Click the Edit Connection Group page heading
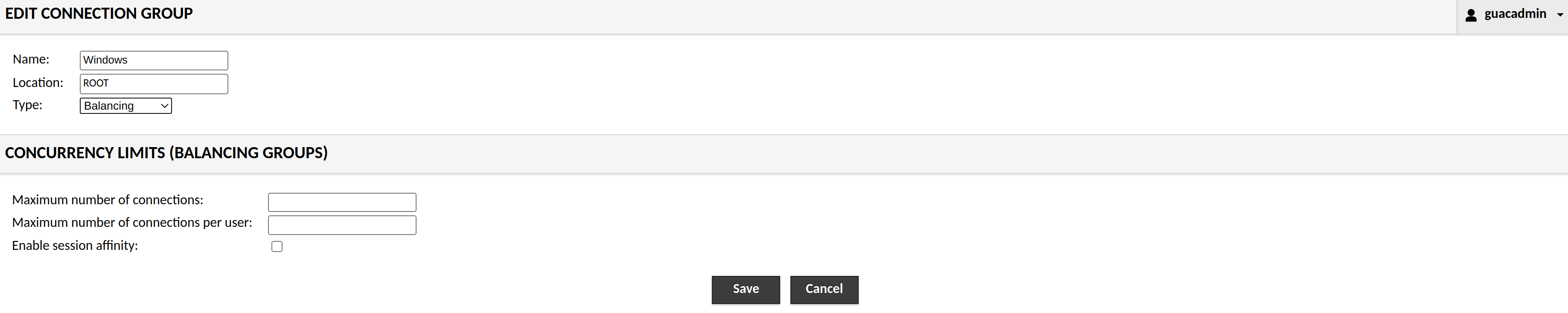 tap(99, 14)
